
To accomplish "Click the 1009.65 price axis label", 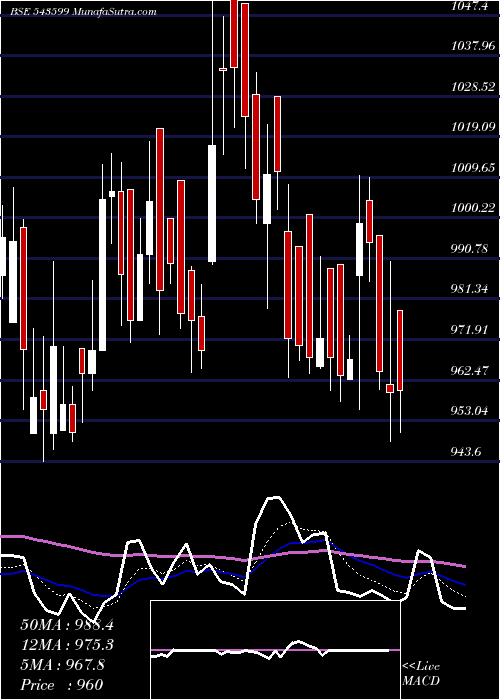I will (x=472, y=167).
